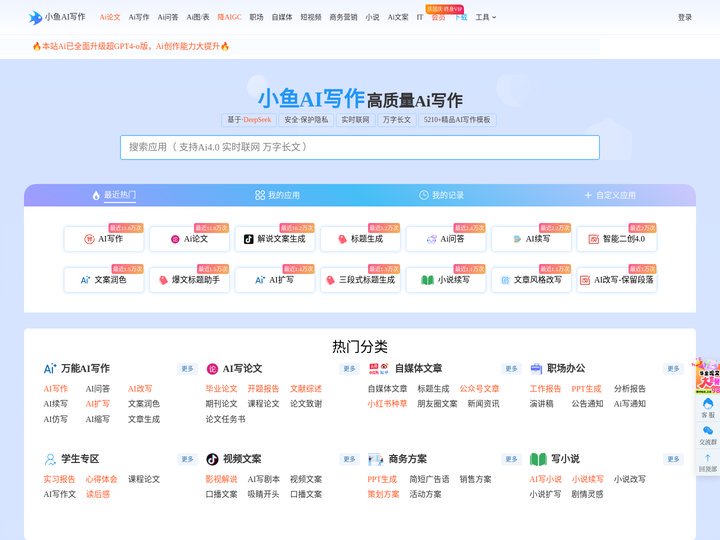
Task: Open the 影视解说 link
Action: point(221,479)
